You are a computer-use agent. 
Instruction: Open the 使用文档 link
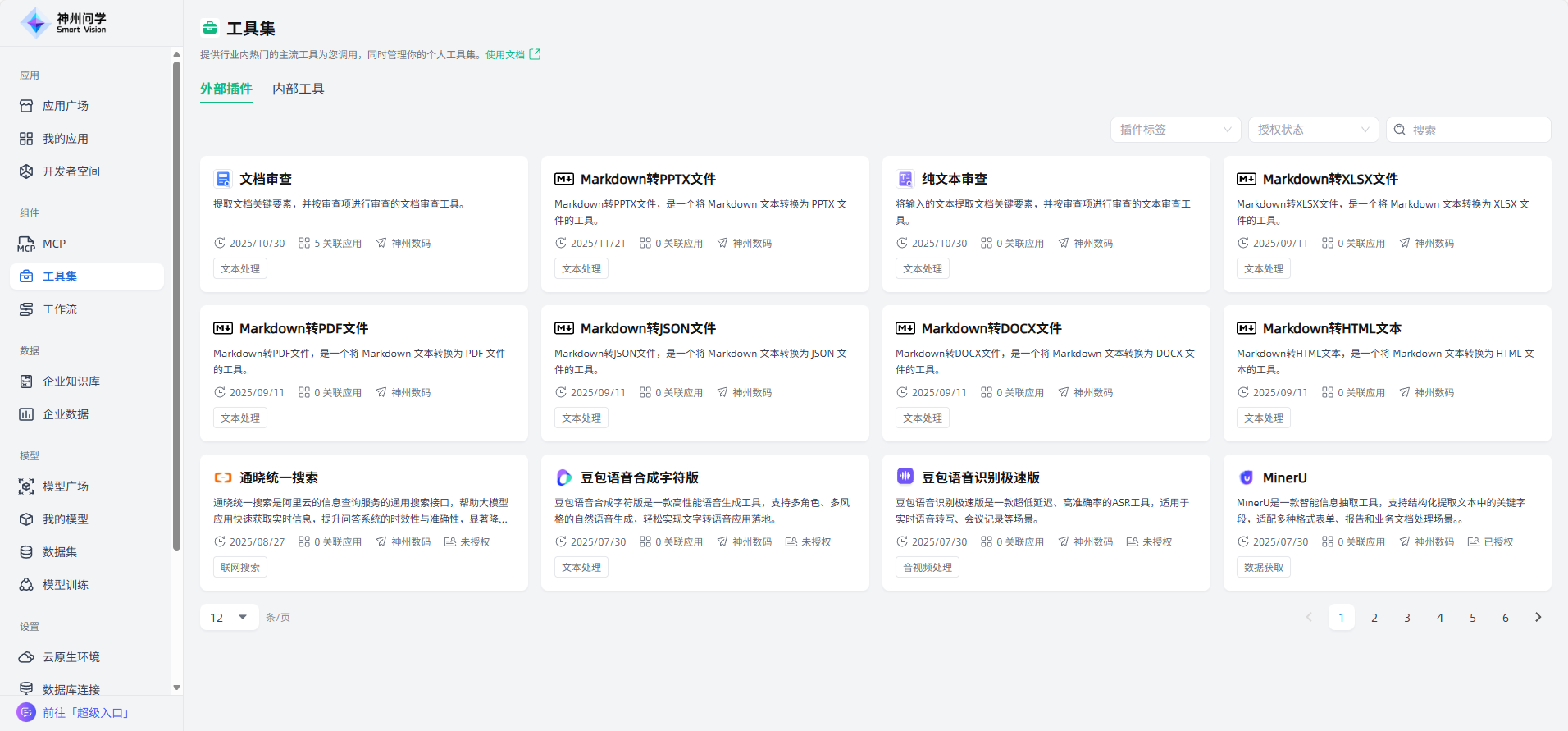coord(504,55)
